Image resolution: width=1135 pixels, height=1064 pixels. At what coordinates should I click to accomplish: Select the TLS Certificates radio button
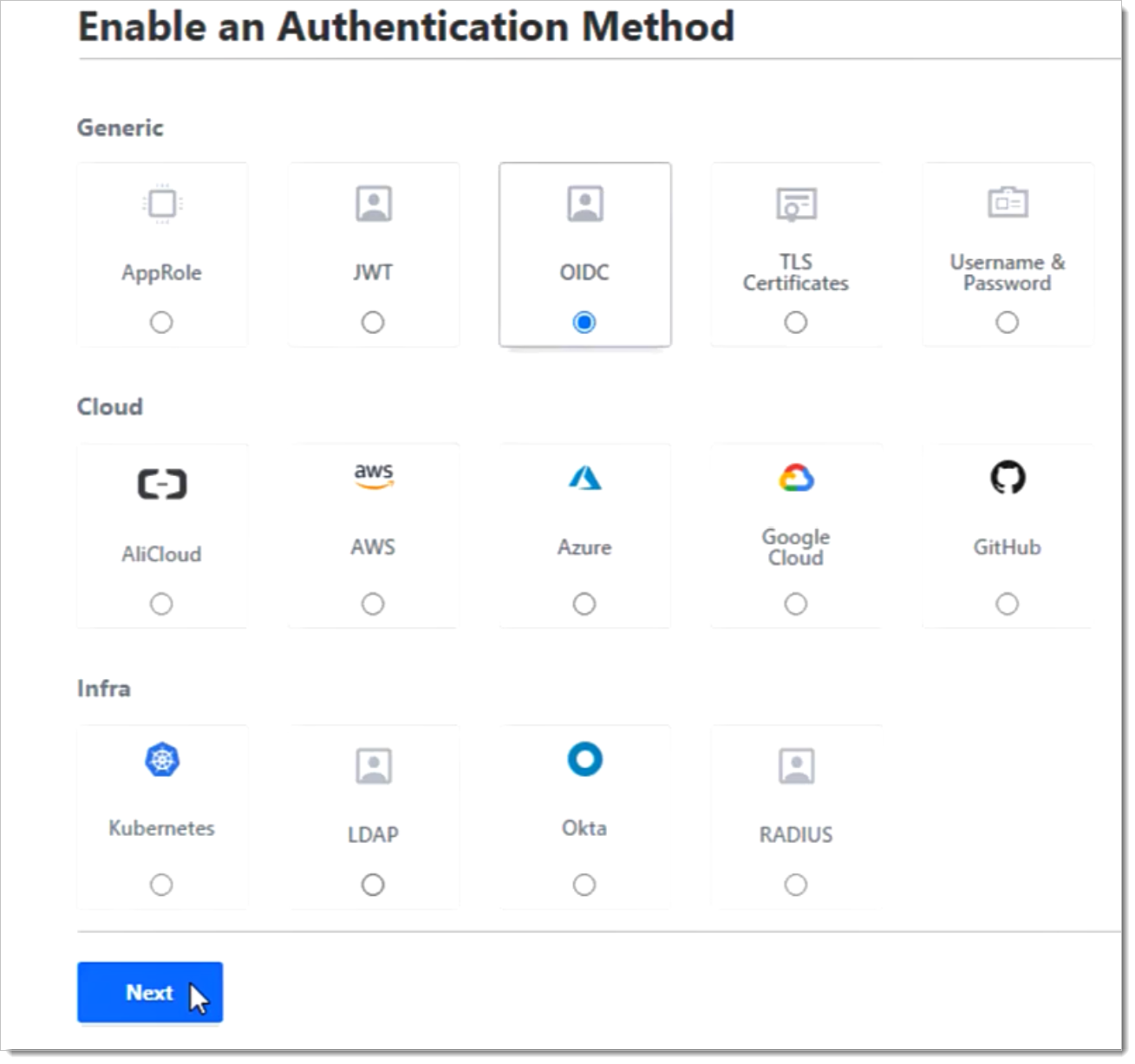(x=796, y=323)
